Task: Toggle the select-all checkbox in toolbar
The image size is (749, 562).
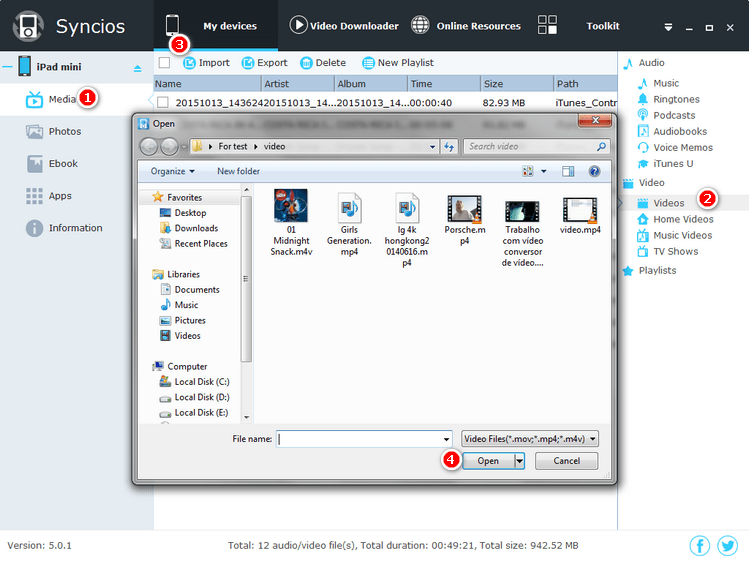Action: 164,63
